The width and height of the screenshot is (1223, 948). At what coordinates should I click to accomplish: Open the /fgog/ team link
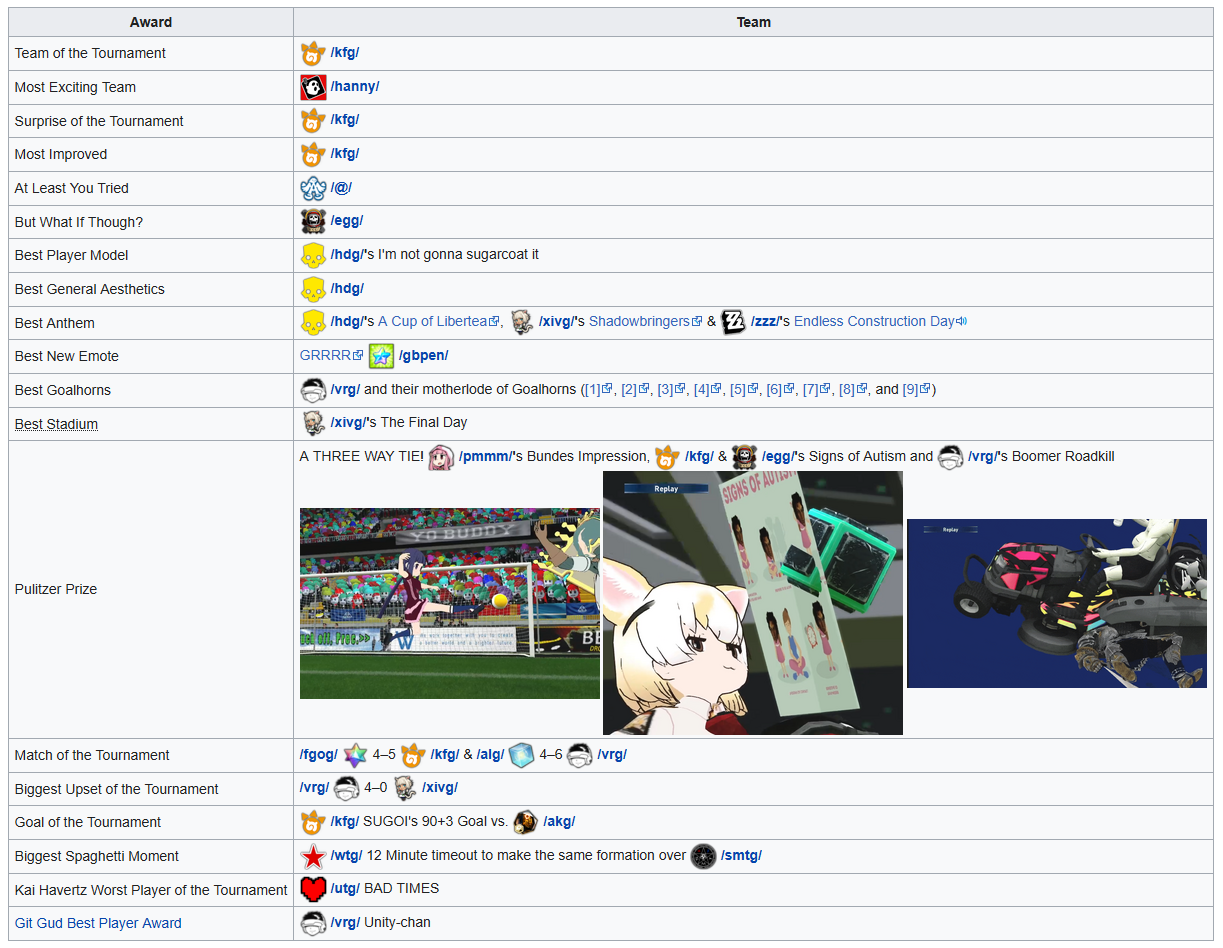point(319,754)
